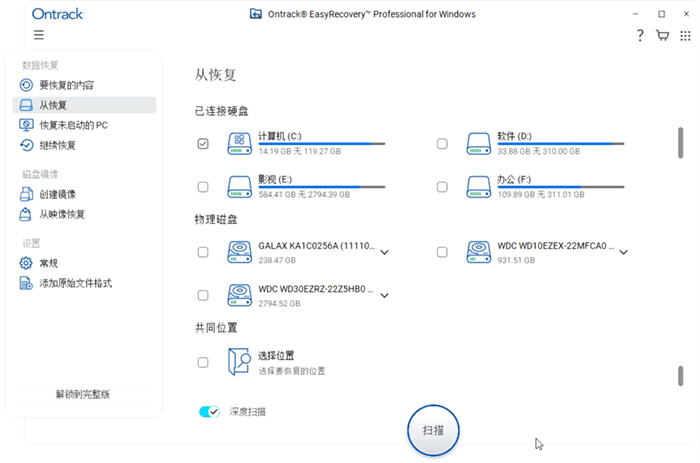The height and width of the screenshot is (463, 700).
Task: Click the upper vertical scrollbar thumb
Action: (x=680, y=142)
